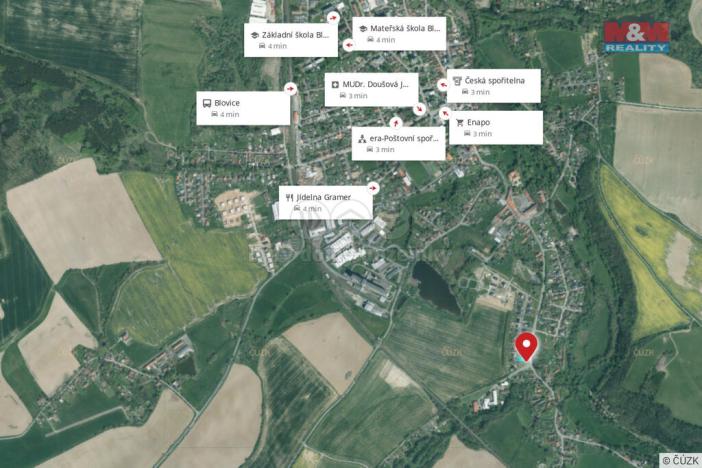702x468 pixels.
Task: Click the arrow marker next to Jídelna Gramer
Action: point(373,188)
